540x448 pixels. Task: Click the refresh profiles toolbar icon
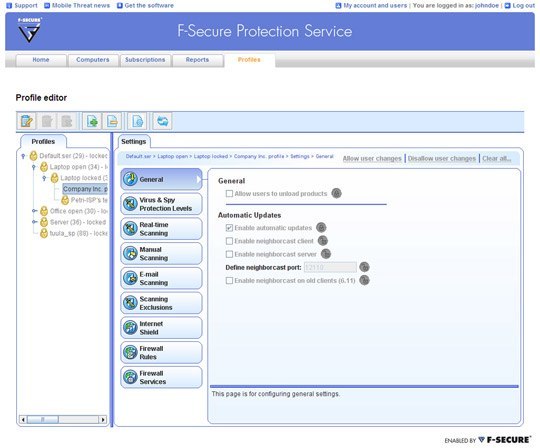click(x=163, y=121)
